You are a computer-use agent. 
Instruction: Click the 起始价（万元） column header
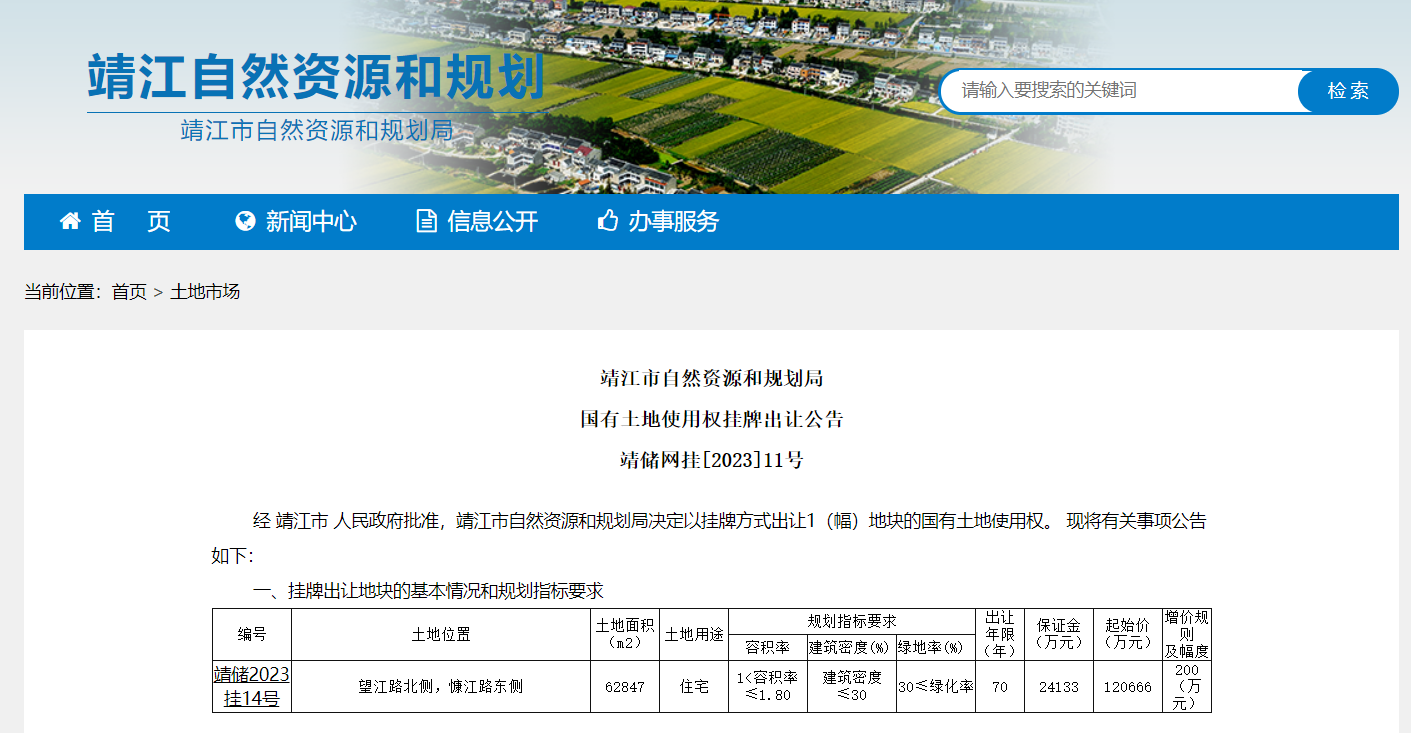(1127, 634)
